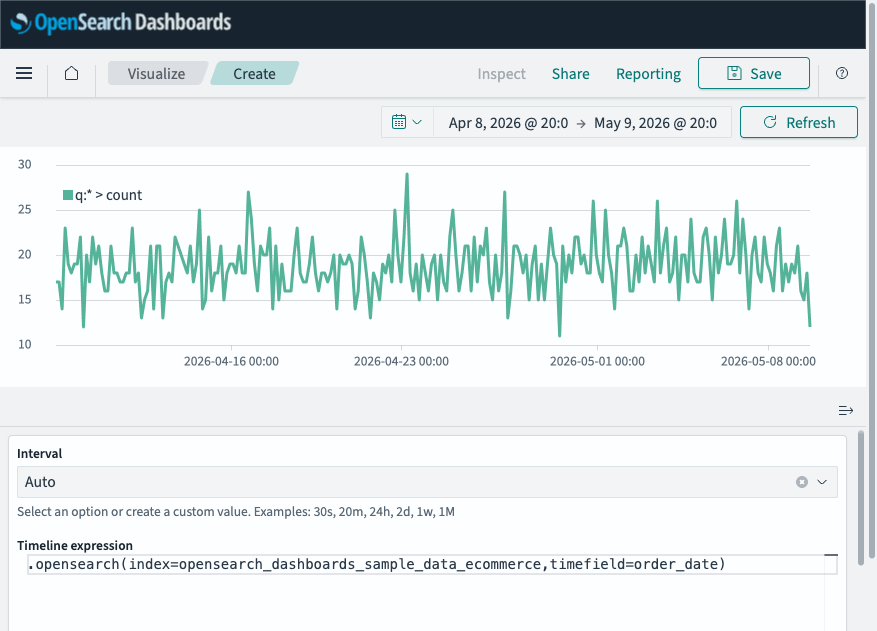Open the Inspect menu item
Image resolution: width=877 pixels, height=631 pixels.
coord(501,73)
